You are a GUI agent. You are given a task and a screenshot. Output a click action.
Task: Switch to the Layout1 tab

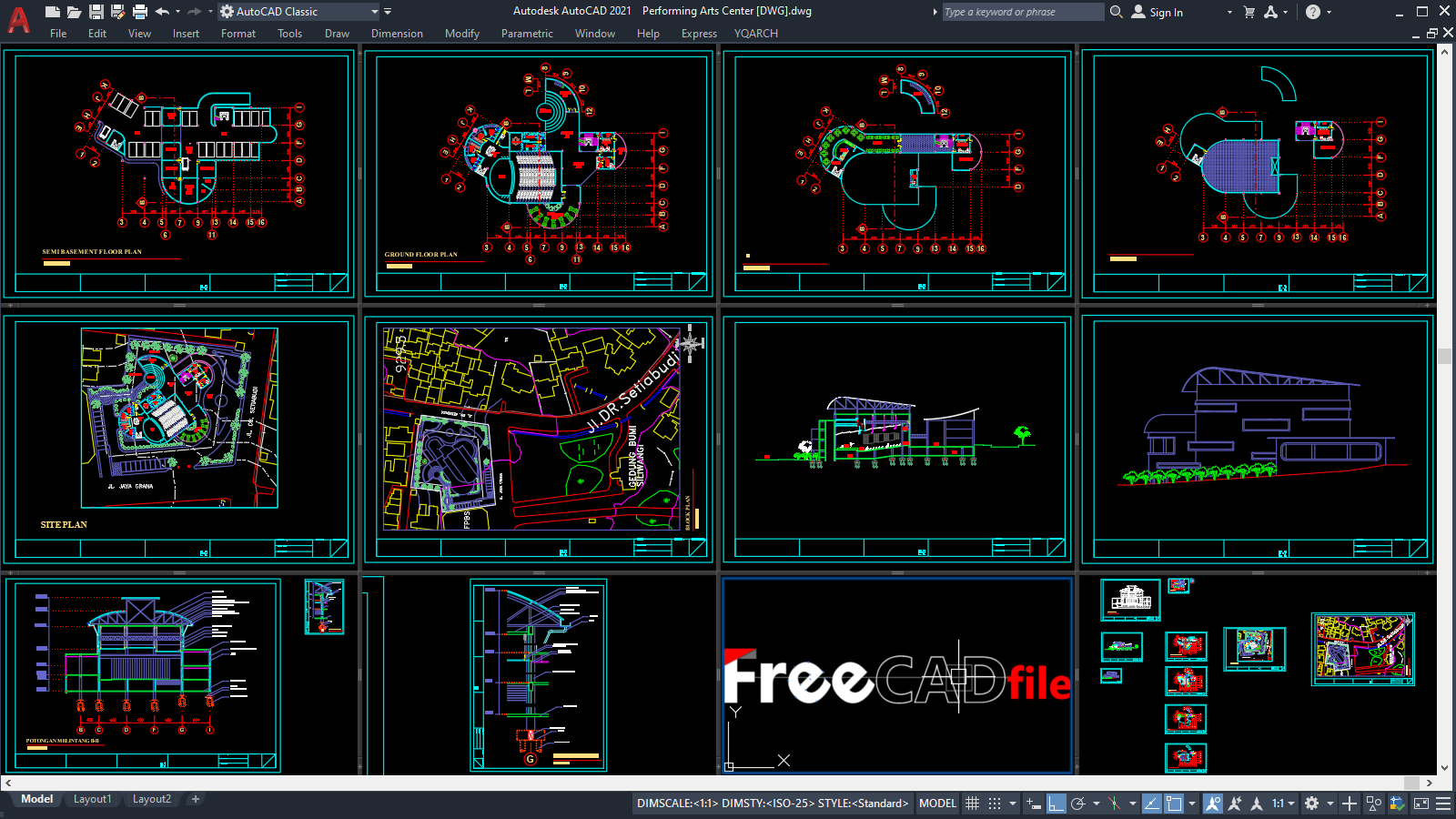(x=93, y=799)
